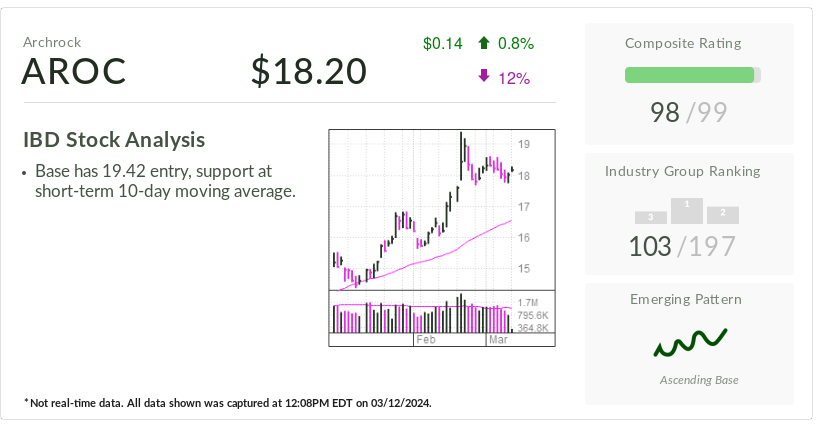
Task: Select the Industry Group Ranking label
Action: click(x=689, y=171)
